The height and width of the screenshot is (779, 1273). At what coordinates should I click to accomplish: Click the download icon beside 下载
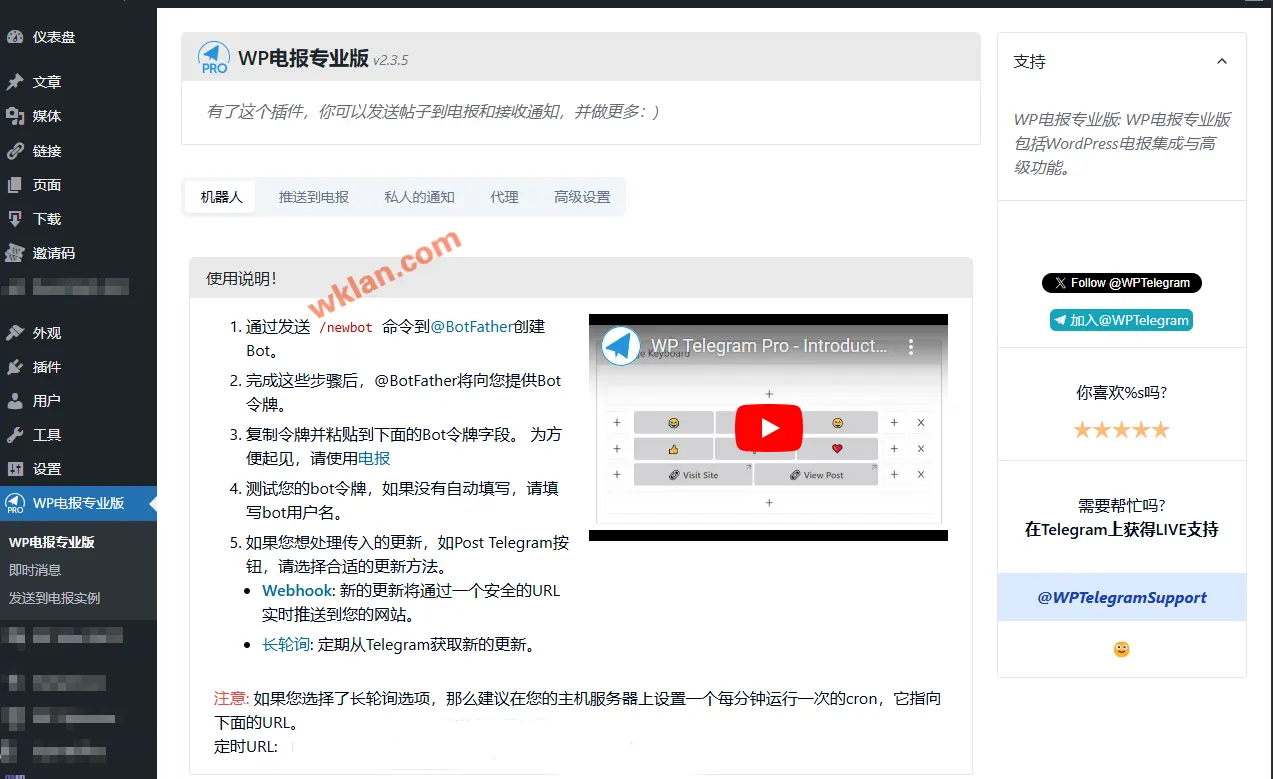[x=15, y=219]
